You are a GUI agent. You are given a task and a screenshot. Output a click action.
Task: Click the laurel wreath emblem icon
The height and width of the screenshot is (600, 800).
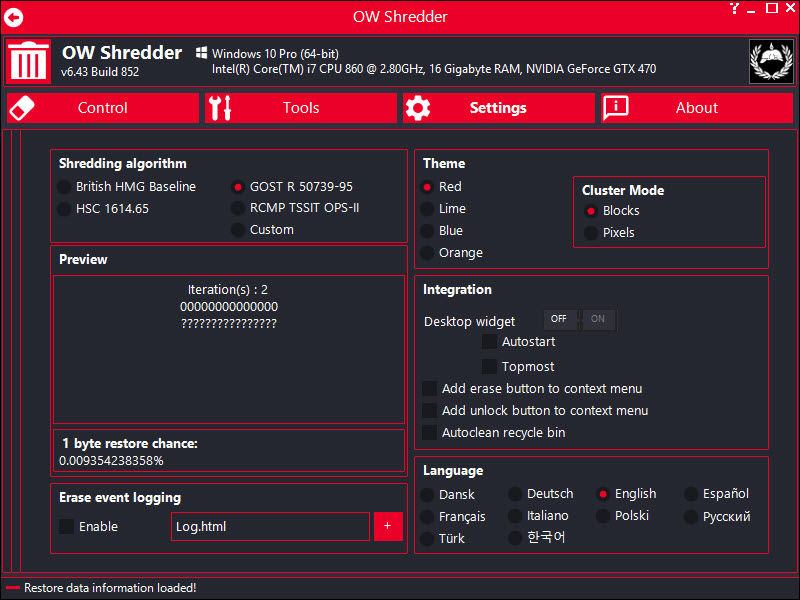(x=771, y=62)
